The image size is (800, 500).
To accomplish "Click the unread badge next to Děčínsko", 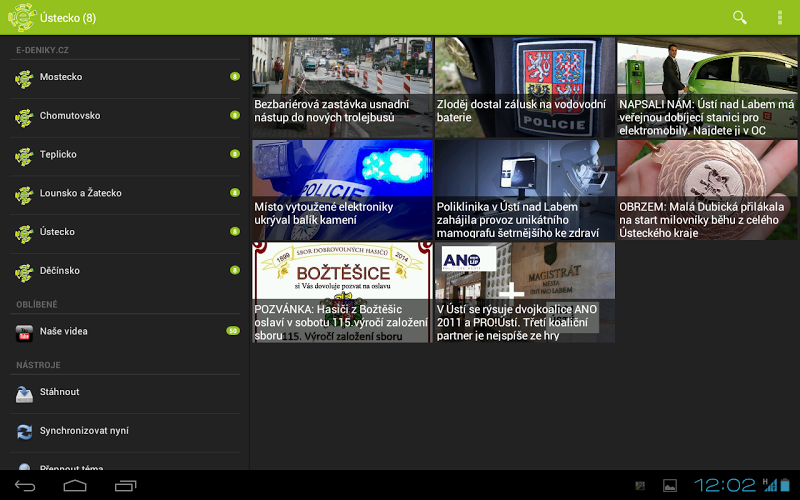I will (235, 270).
